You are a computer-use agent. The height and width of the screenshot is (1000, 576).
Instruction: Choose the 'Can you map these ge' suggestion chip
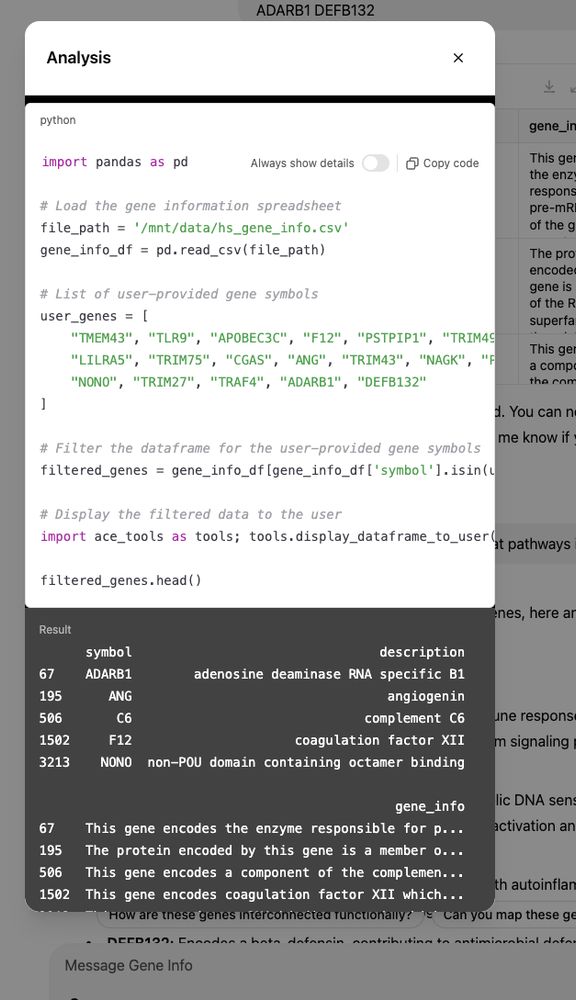coord(504,915)
